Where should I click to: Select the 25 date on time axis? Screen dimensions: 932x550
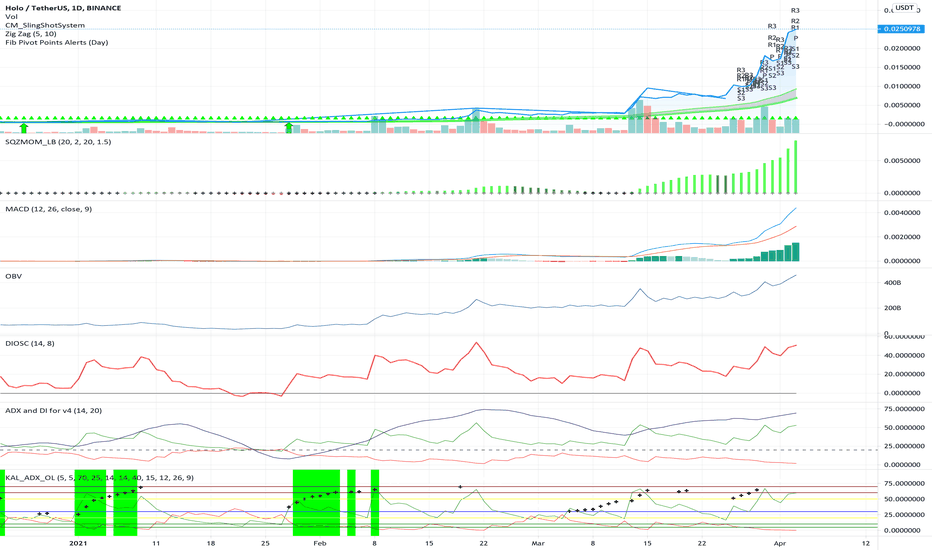265,543
